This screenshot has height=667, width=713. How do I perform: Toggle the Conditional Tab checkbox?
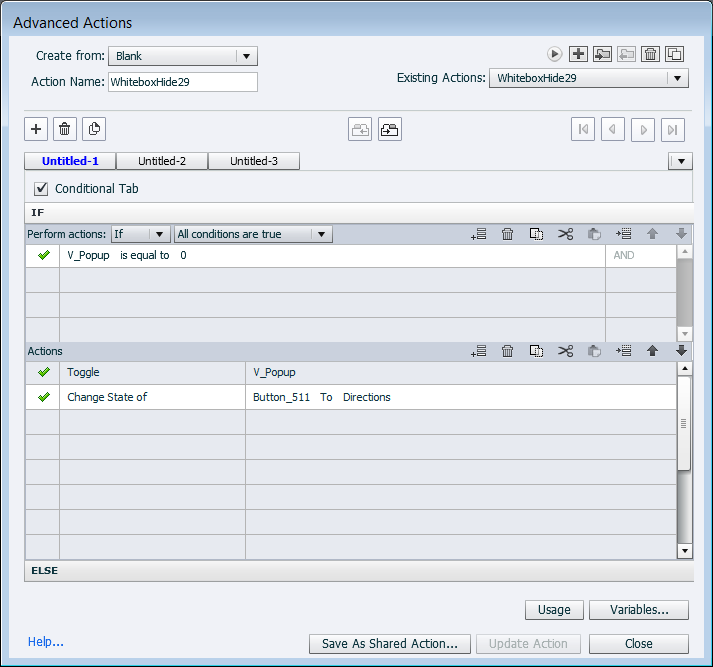tap(41, 188)
